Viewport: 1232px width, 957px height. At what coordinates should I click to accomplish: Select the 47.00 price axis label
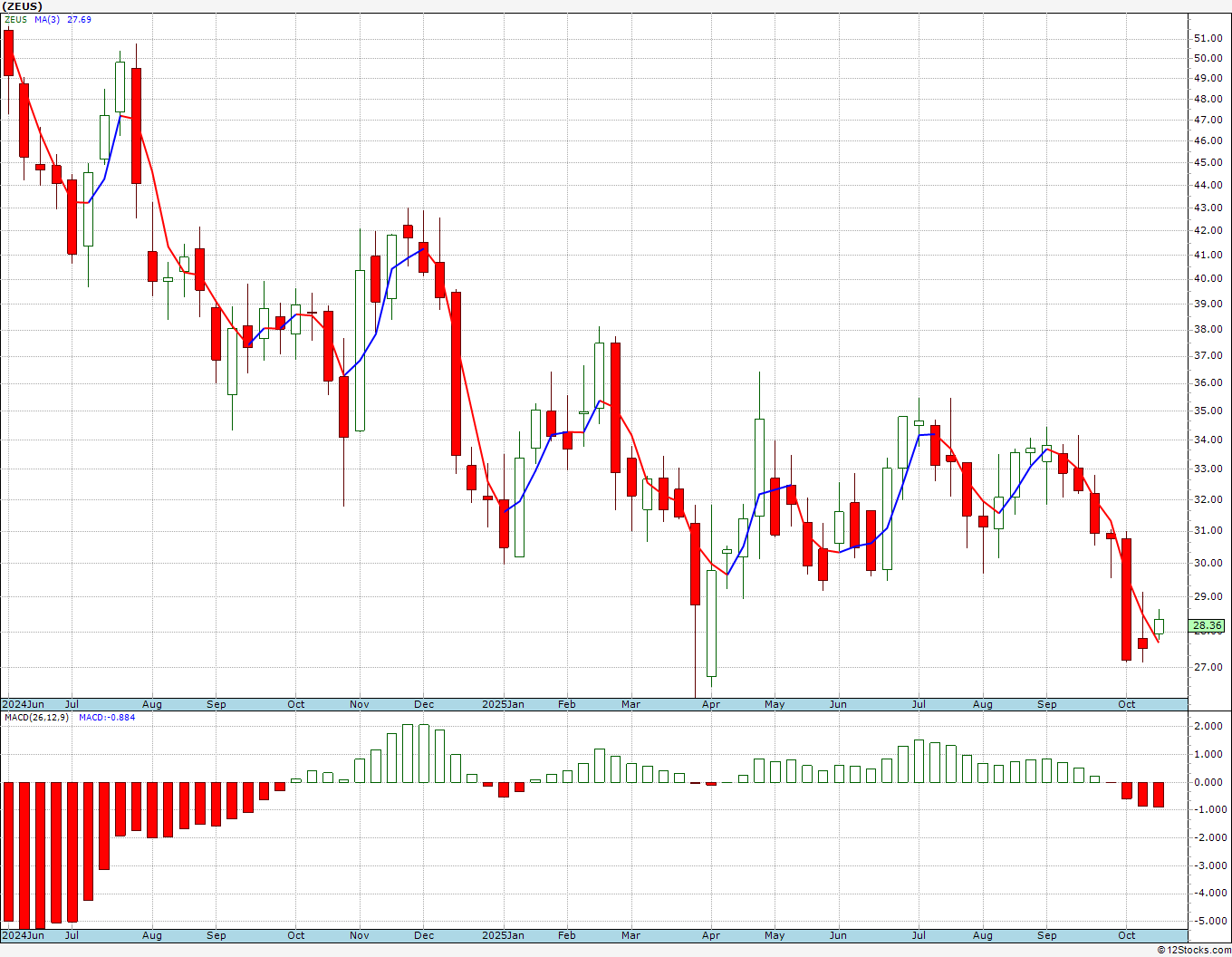point(1208,120)
